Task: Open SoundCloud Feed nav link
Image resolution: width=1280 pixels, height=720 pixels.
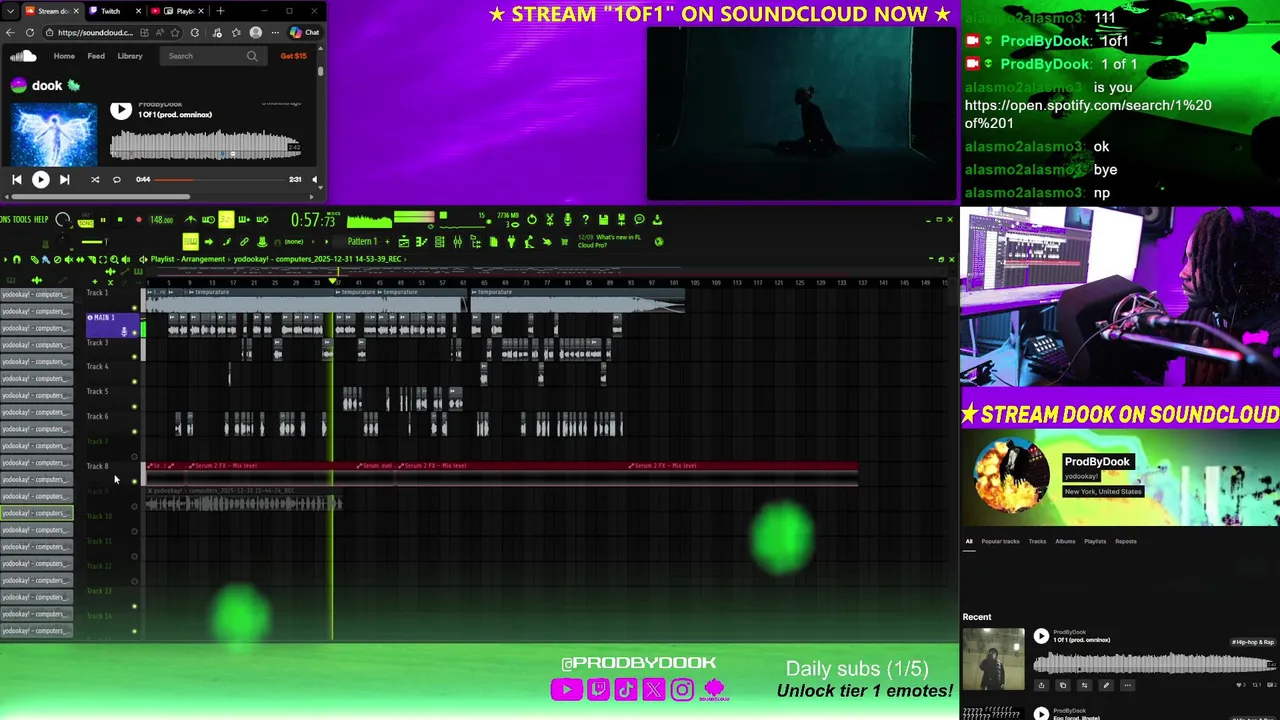Action: [96, 56]
